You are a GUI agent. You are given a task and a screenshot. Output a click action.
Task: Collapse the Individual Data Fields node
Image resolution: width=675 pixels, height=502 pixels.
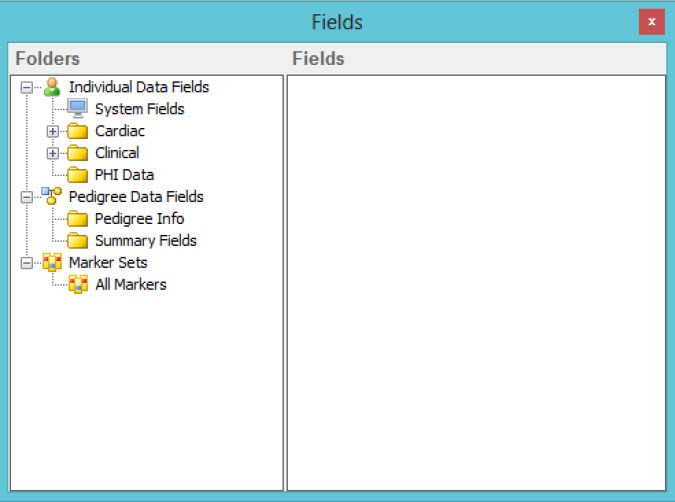[27, 87]
